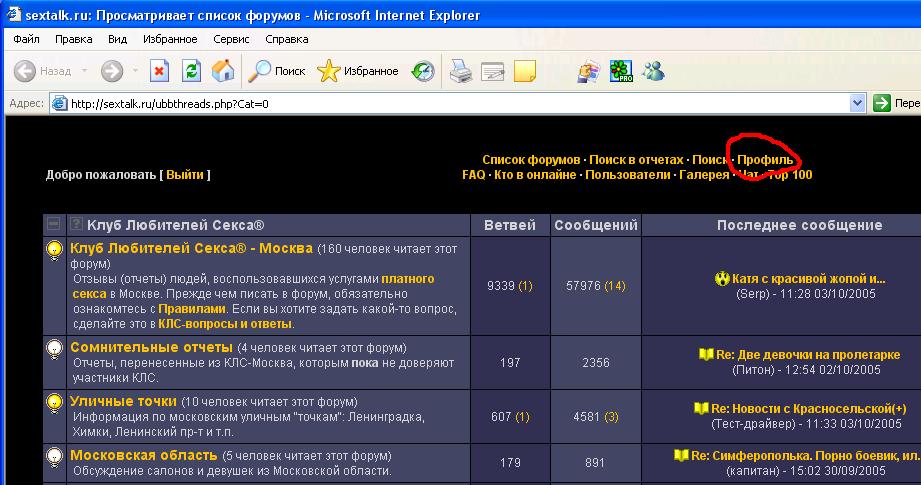Click the Messenger people icon in the toolbar
The height and width of the screenshot is (485, 921).
coord(655,71)
